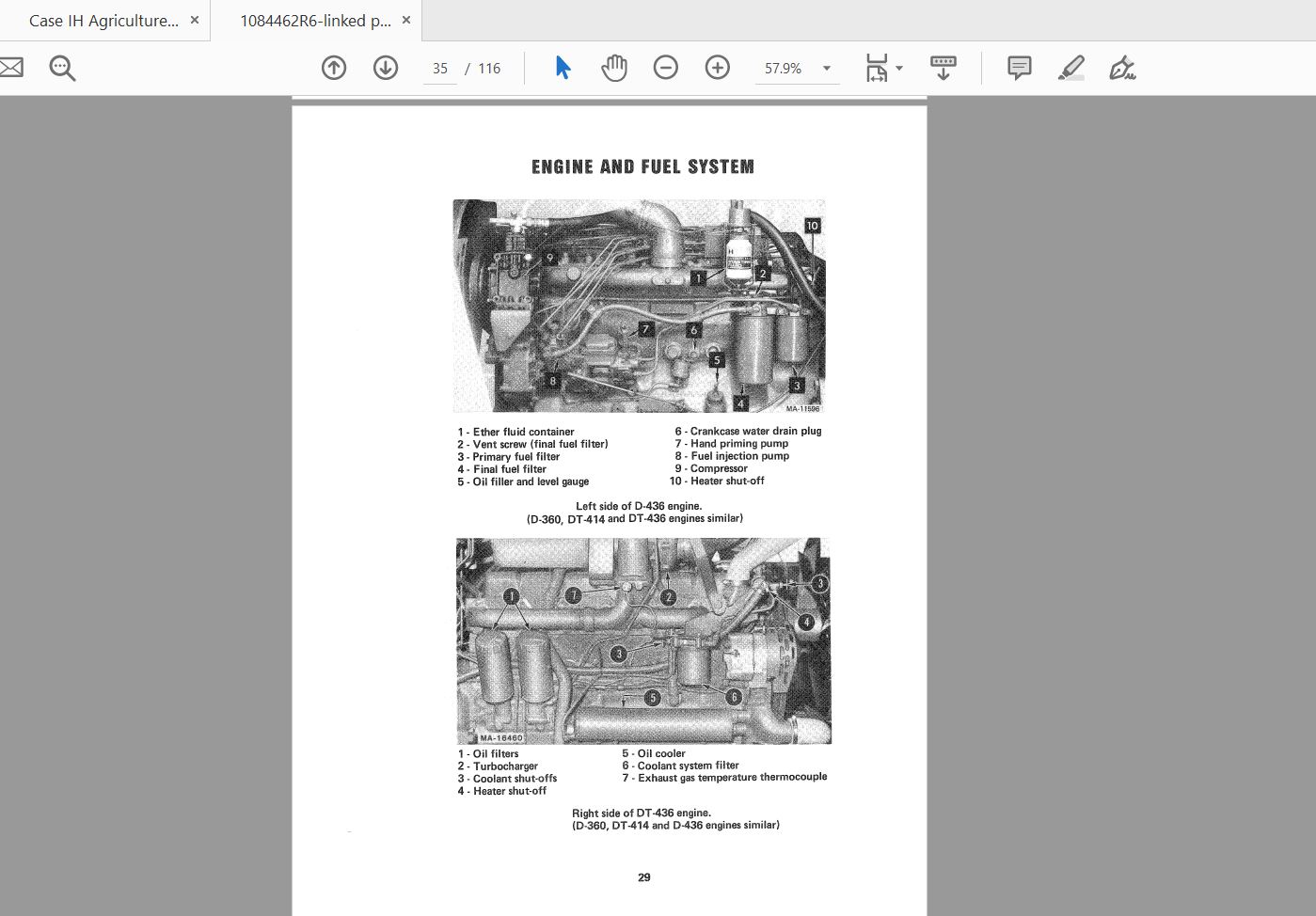The image size is (1316, 916).
Task: Click '5 - Oil cooler' legend text
Action: click(653, 753)
